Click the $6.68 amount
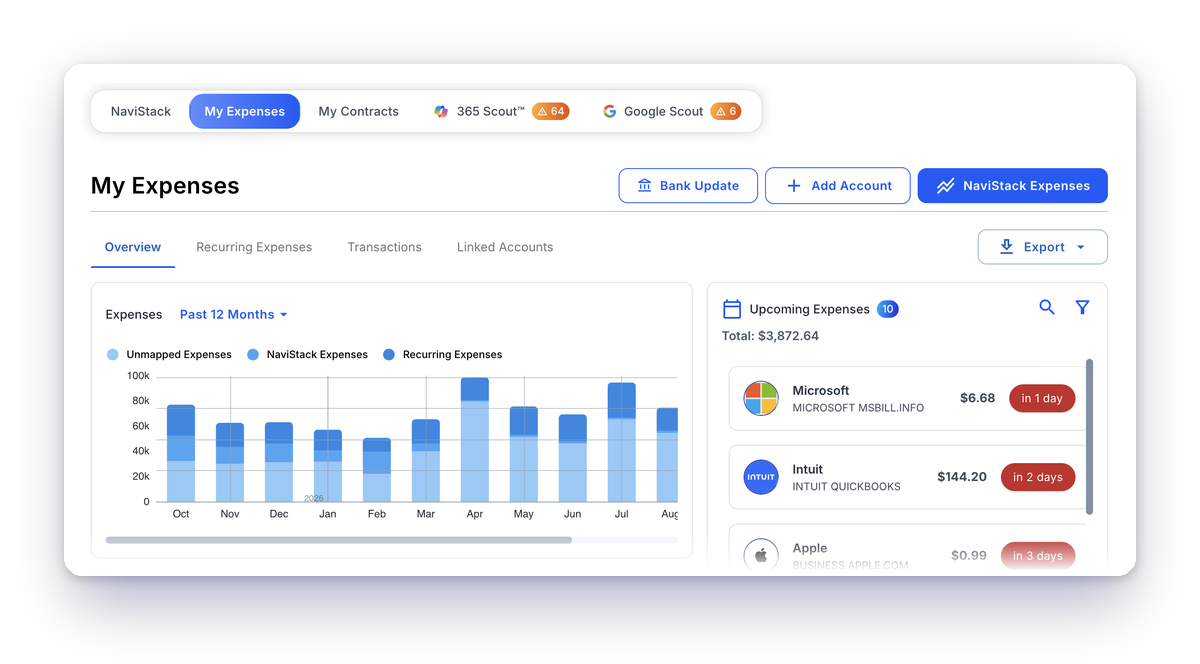This screenshot has height=664, width=1200. (978, 398)
